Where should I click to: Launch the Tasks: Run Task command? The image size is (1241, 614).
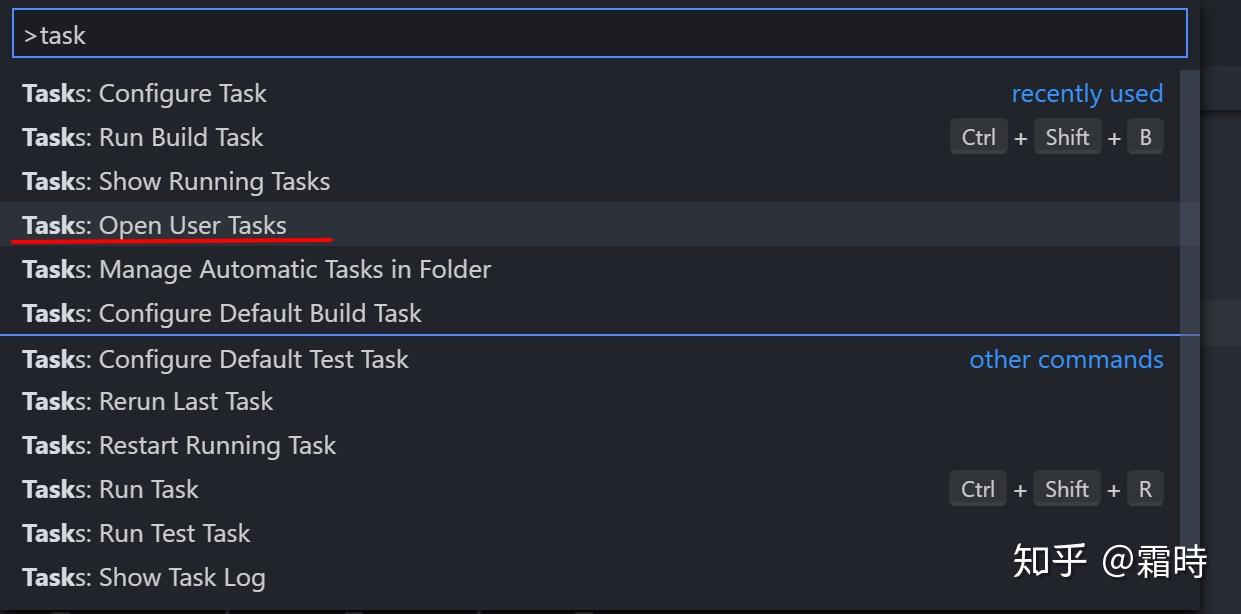(x=110, y=489)
